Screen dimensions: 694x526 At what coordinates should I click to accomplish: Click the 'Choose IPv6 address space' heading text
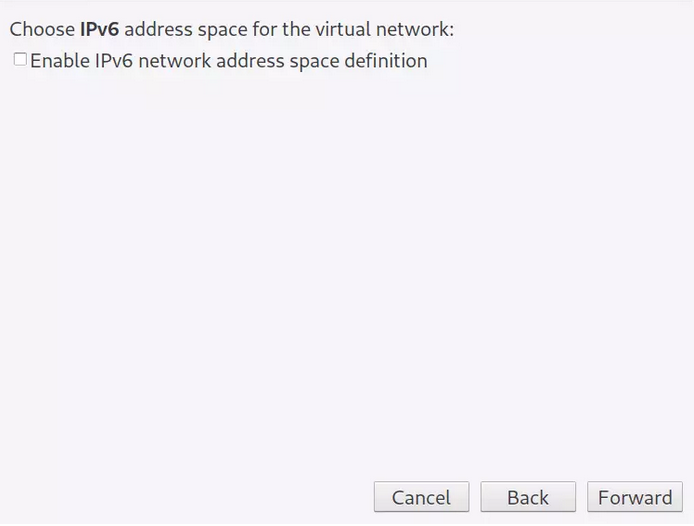click(x=231, y=30)
